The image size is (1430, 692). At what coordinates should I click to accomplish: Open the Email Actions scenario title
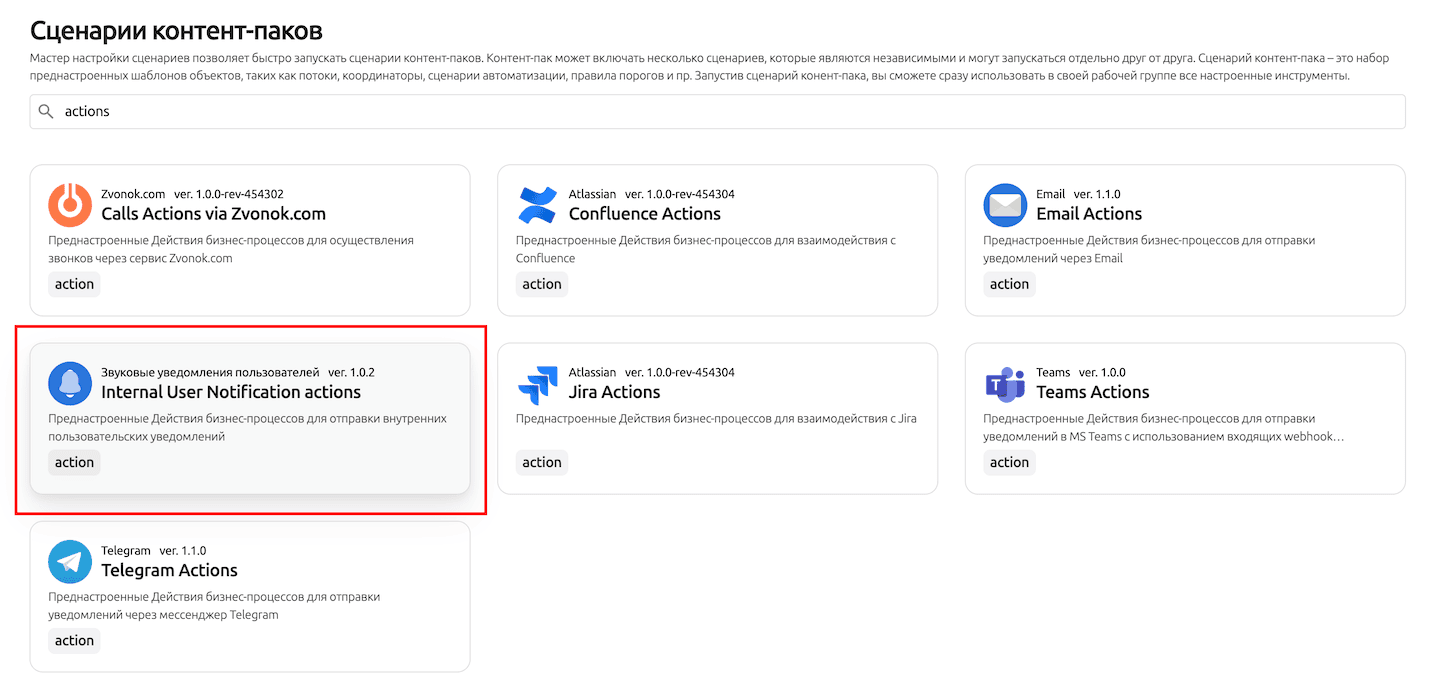1088,214
